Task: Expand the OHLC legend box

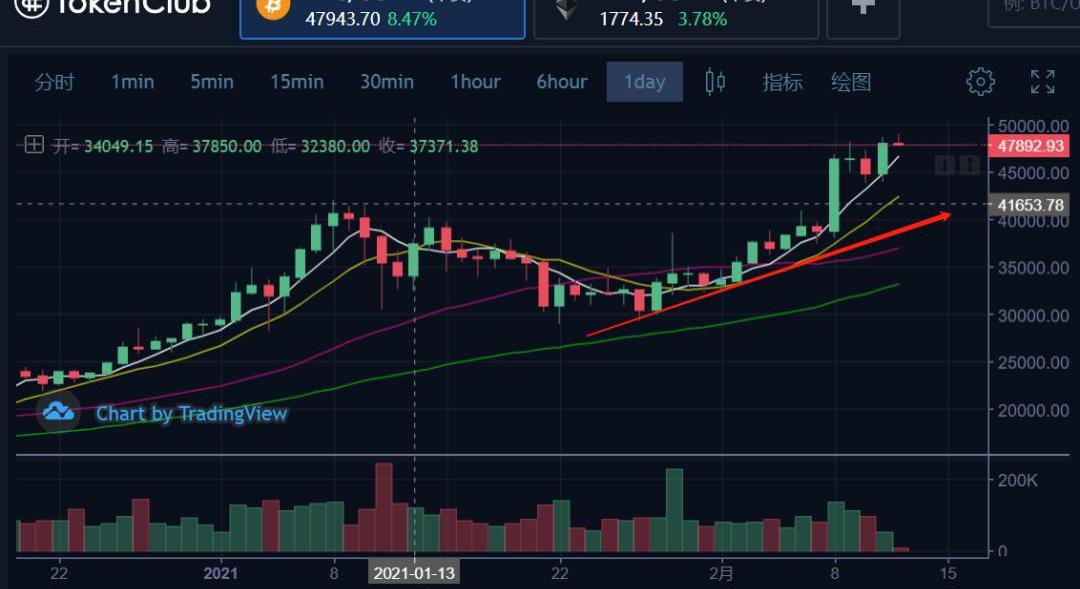Action: (34, 145)
